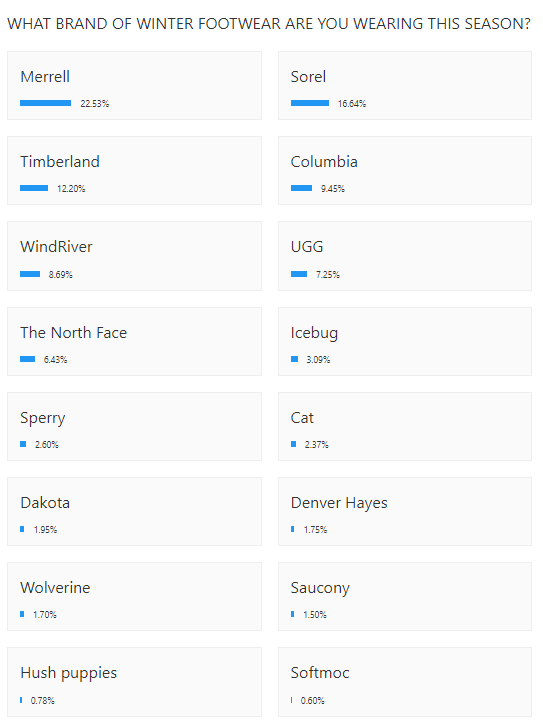Image resolution: width=543 pixels, height=727 pixels.
Task: Click the Dakota result card
Action: [134, 511]
